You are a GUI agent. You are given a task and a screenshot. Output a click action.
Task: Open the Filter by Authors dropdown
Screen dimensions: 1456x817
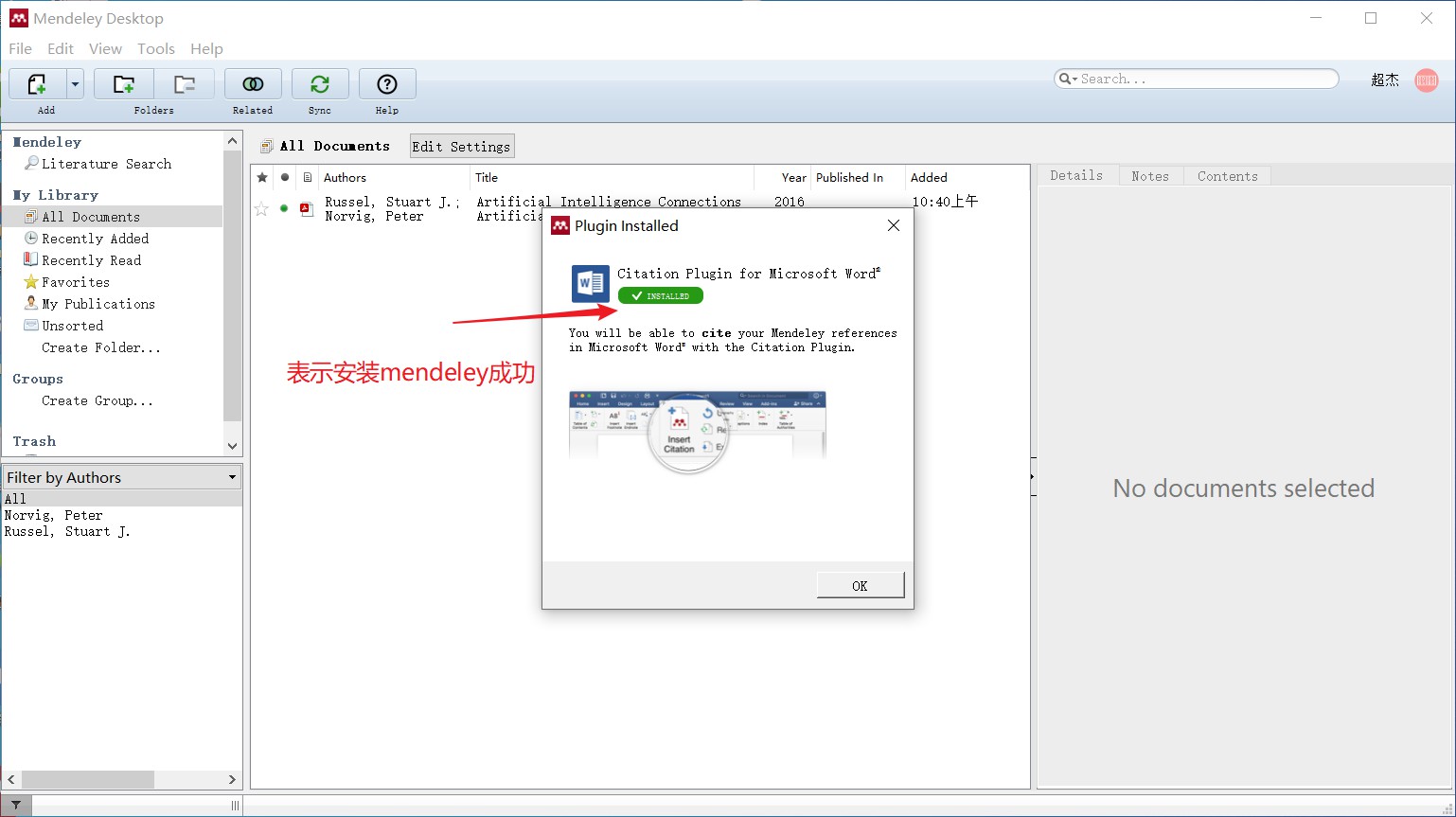pos(122,477)
